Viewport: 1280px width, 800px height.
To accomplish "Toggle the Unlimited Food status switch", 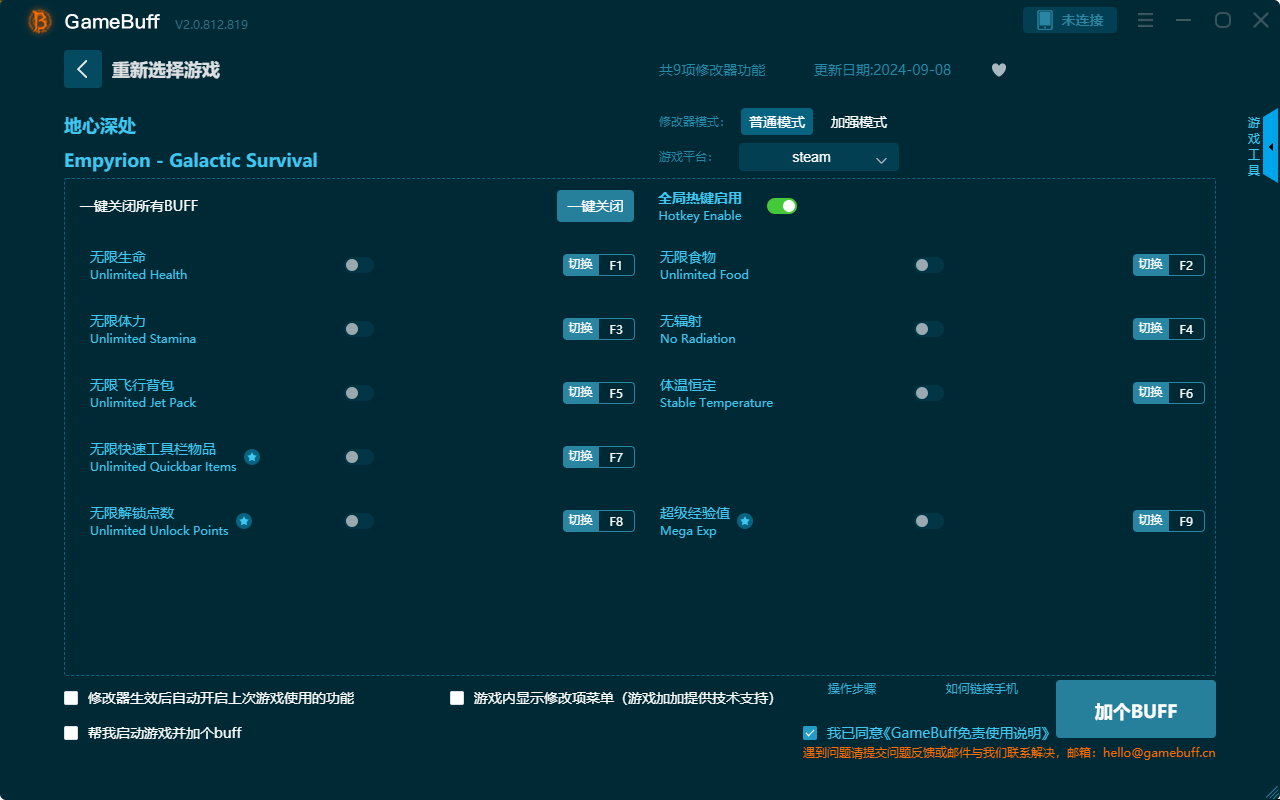I will click(x=928, y=265).
